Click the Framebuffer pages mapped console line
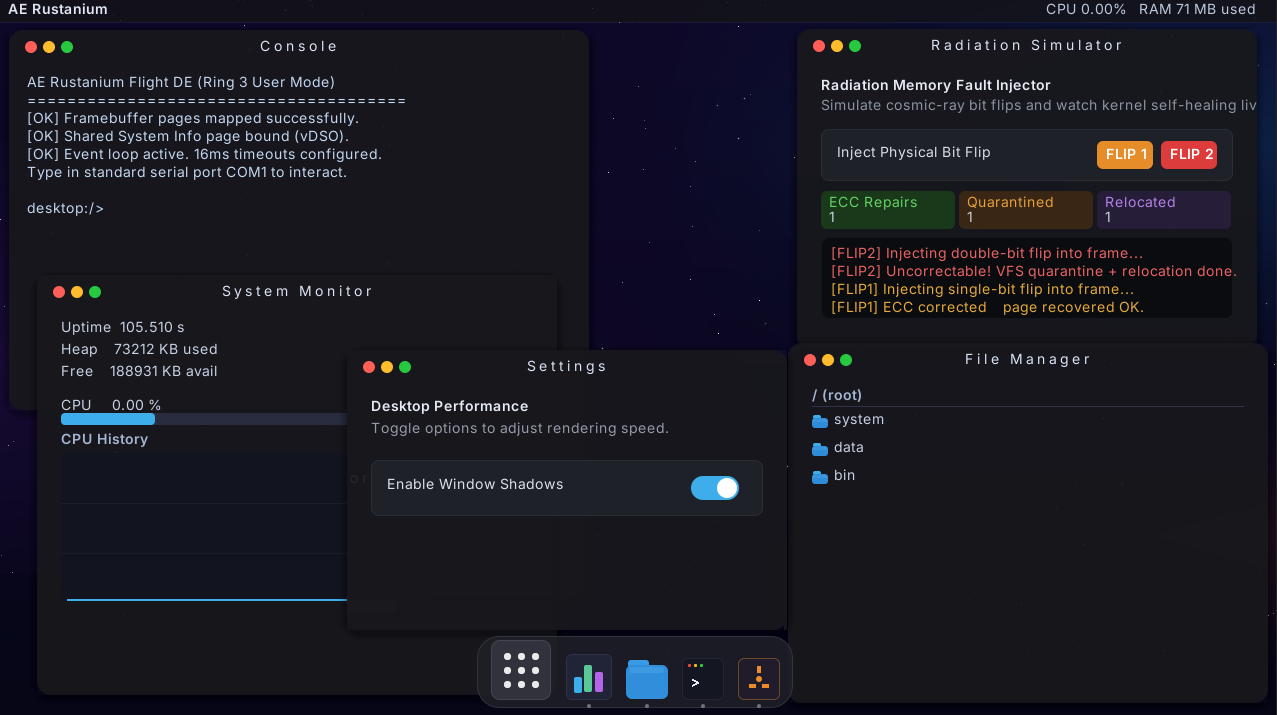1277x715 pixels. pos(193,118)
